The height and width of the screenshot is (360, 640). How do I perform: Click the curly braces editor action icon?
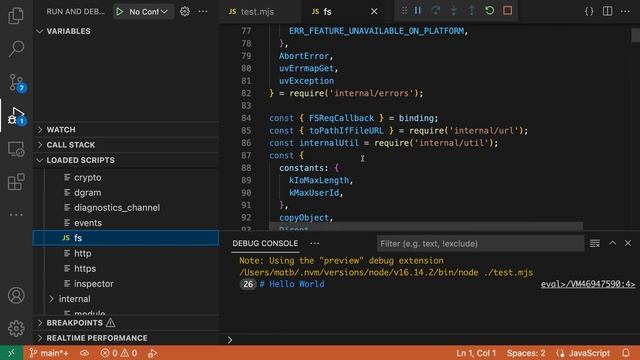pyautogui.click(x=589, y=11)
